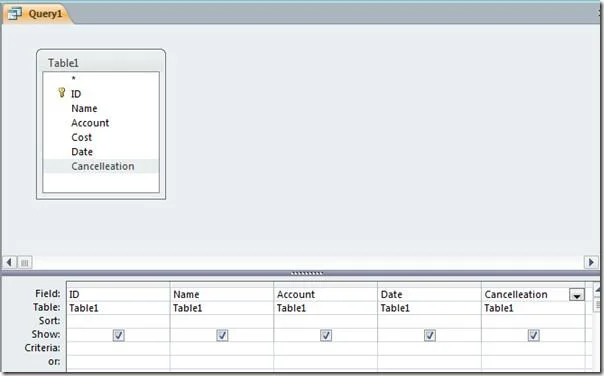Screen dimensions: 604x376
Task: Select the Cancelleation field in Table1 list
Action: coord(101,166)
